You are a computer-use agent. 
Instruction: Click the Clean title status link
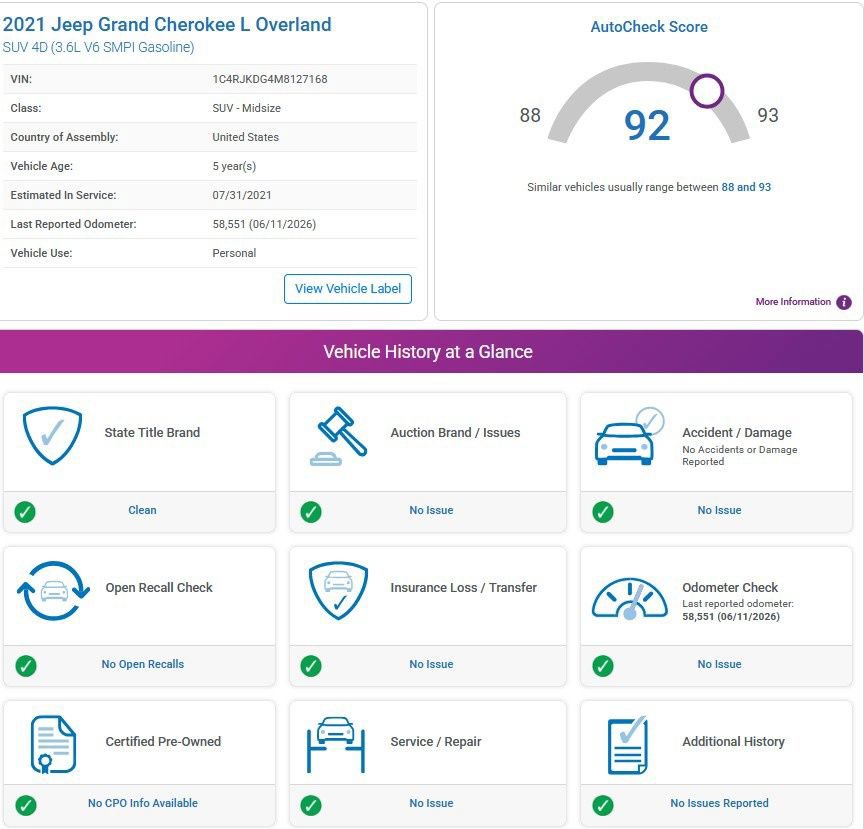tap(142, 510)
